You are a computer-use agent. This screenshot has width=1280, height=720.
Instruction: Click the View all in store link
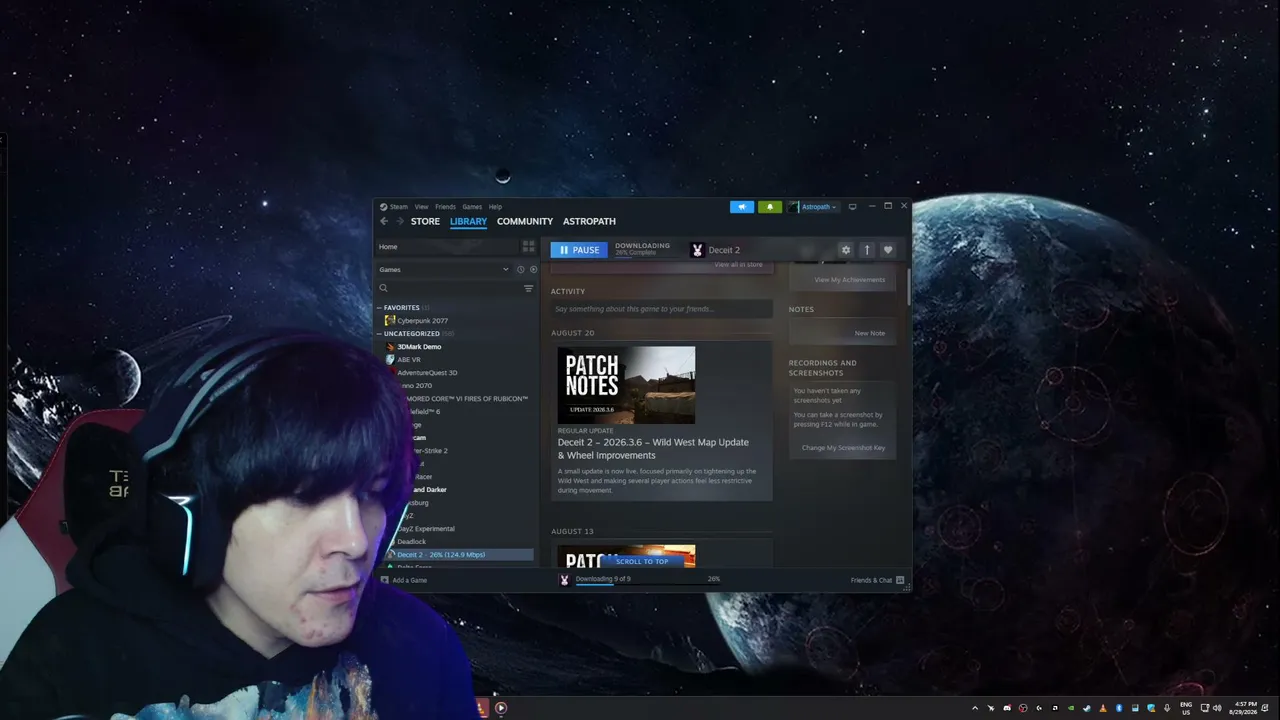738,265
